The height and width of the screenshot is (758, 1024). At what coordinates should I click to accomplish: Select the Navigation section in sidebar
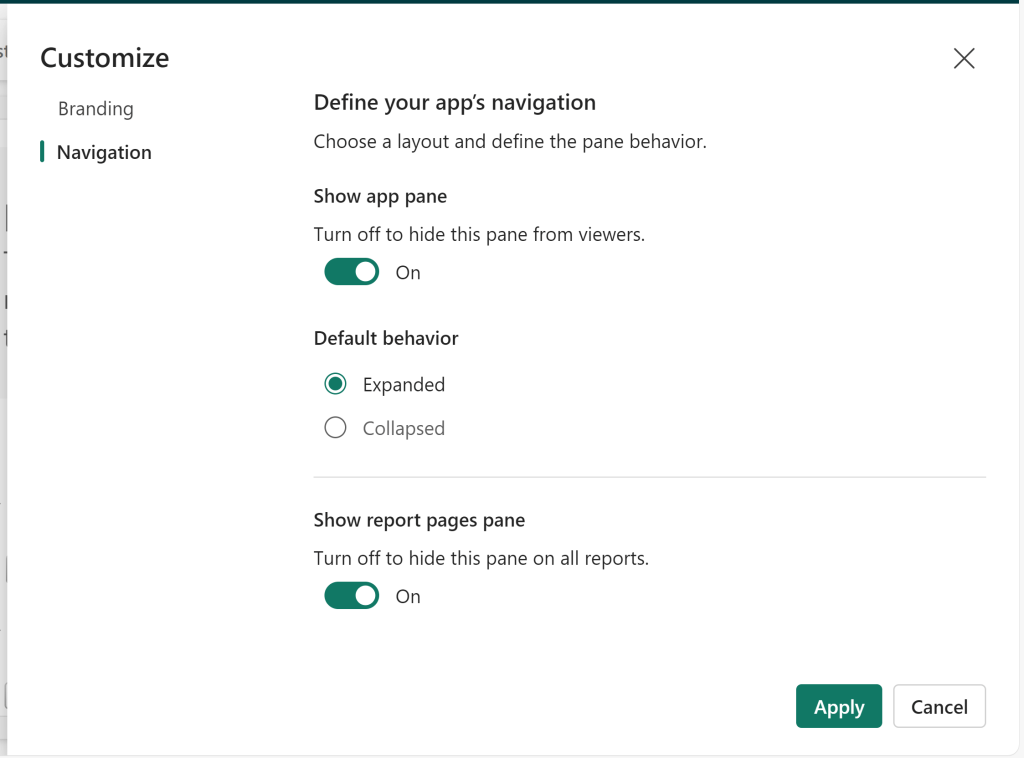tap(104, 153)
